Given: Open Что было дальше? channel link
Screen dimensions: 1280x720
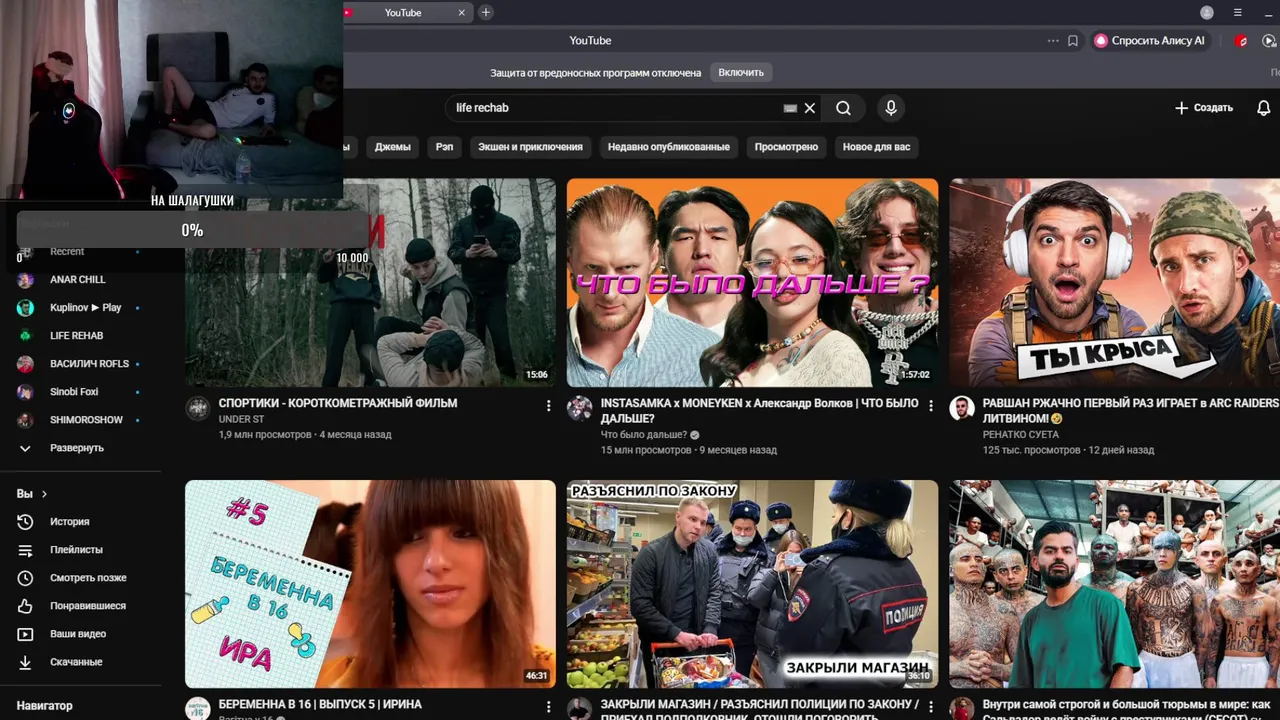Looking at the screenshot, I should [x=643, y=435].
